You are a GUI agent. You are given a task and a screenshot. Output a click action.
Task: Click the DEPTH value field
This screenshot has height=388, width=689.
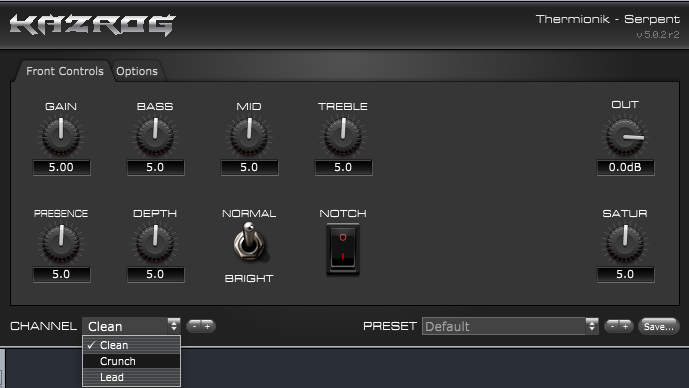(x=155, y=274)
